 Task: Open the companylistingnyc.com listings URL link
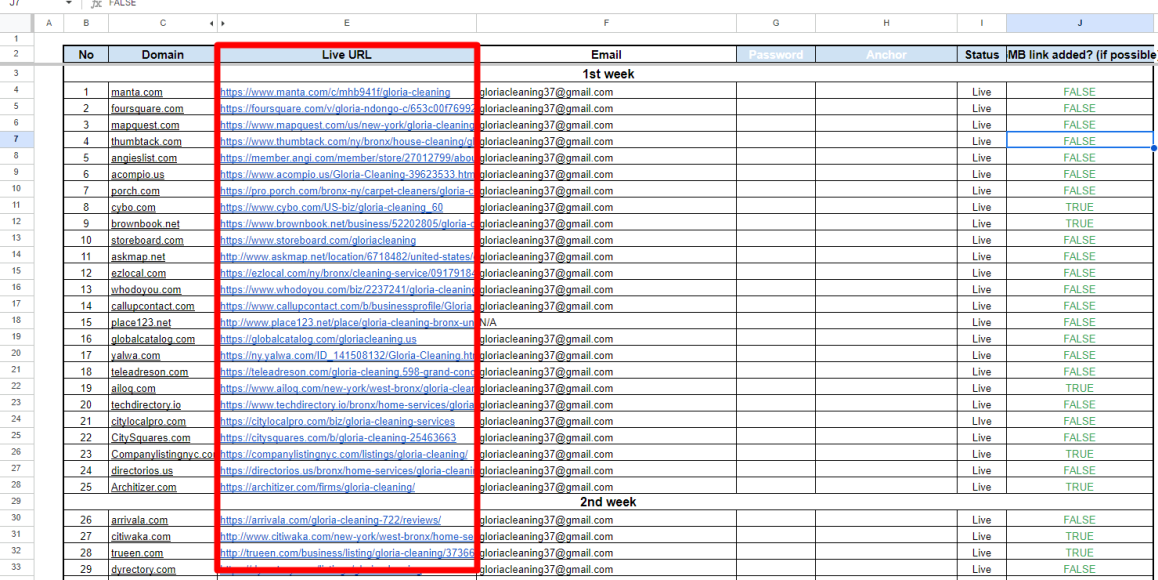point(344,454)
